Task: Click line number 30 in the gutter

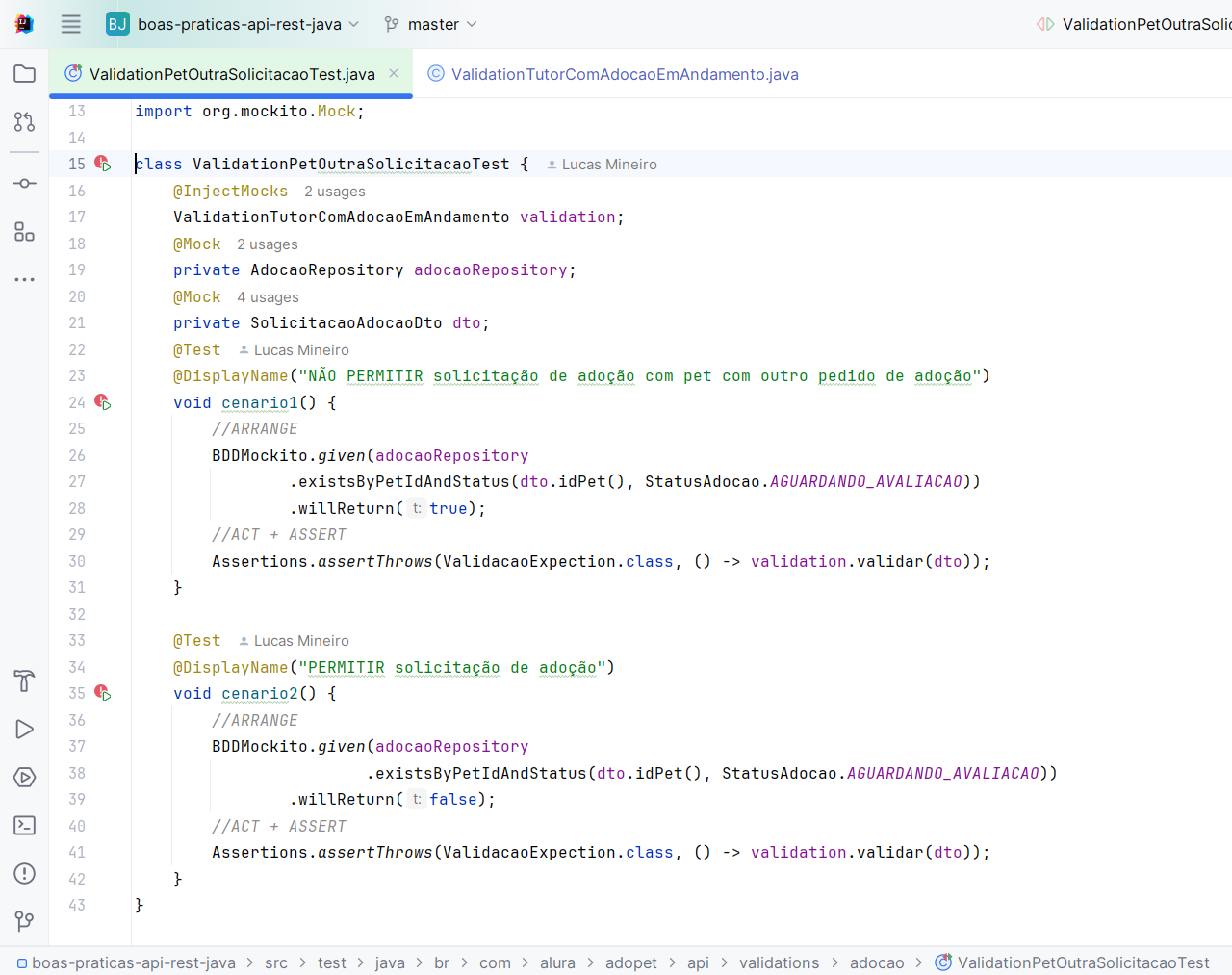Action: (77, 561)
